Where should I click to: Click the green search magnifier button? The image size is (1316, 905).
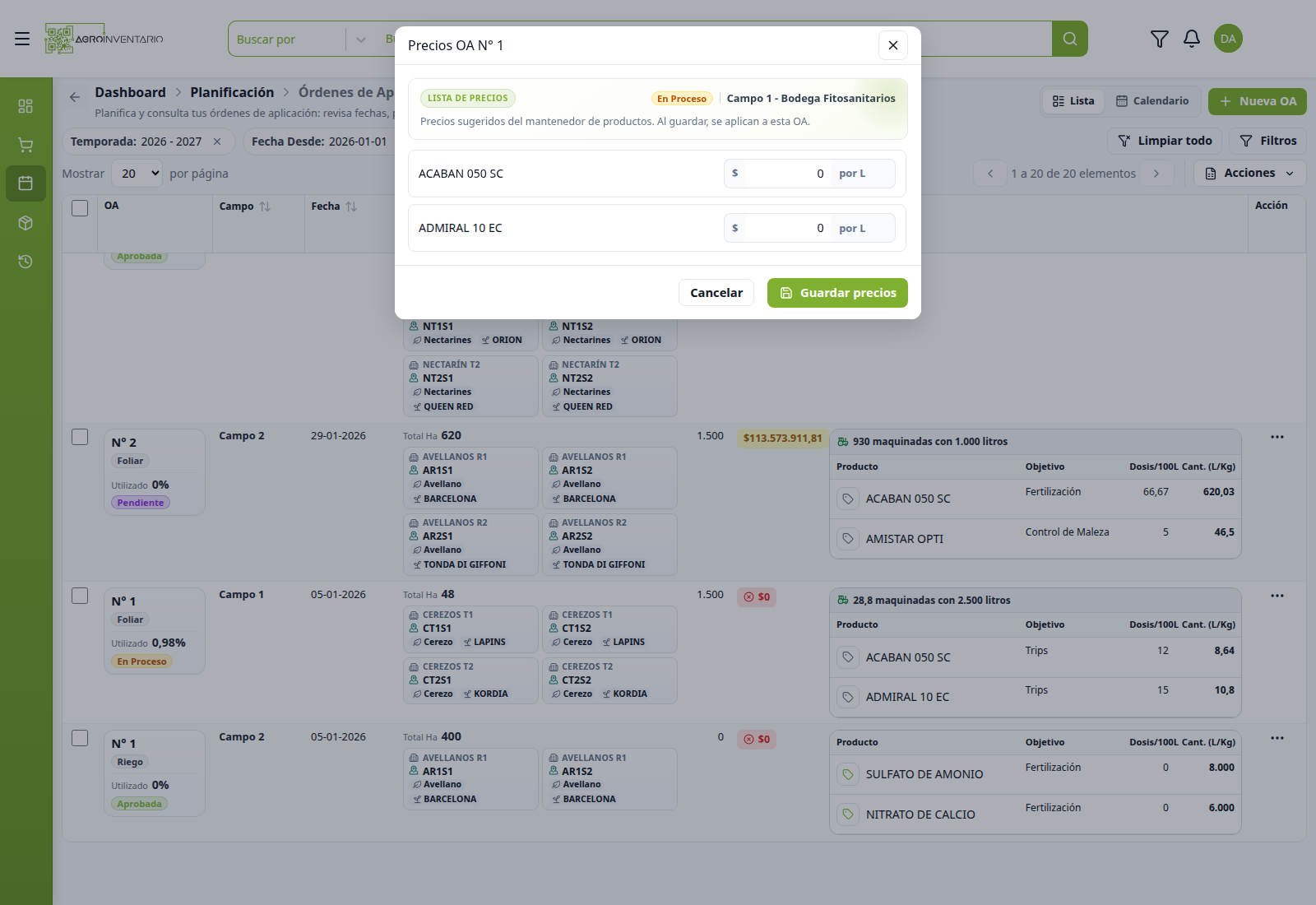[x=1069, y=39]
